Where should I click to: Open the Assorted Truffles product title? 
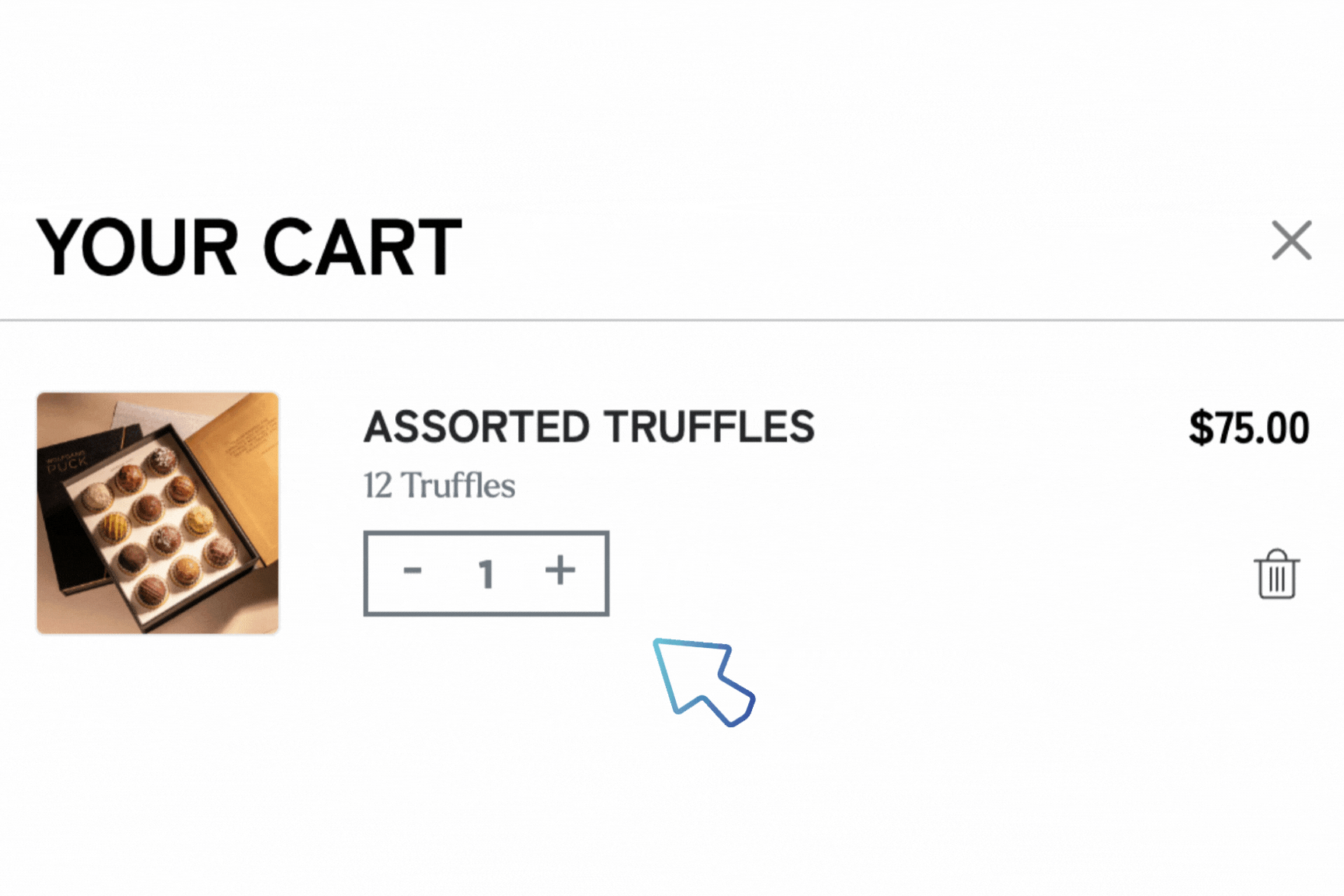(589, 427)
